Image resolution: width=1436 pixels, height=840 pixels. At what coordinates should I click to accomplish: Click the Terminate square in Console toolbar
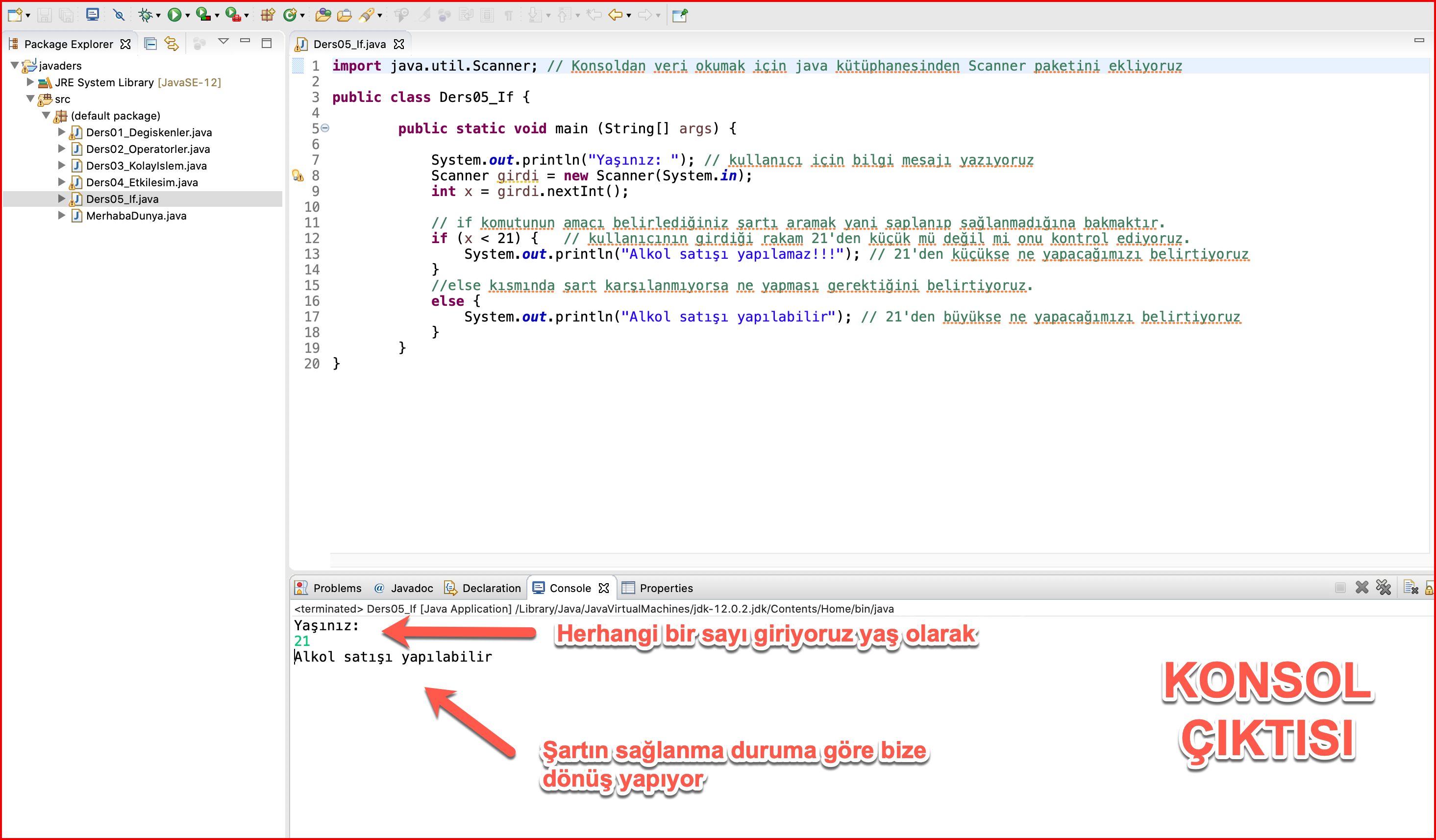(x=1340, y=588)
